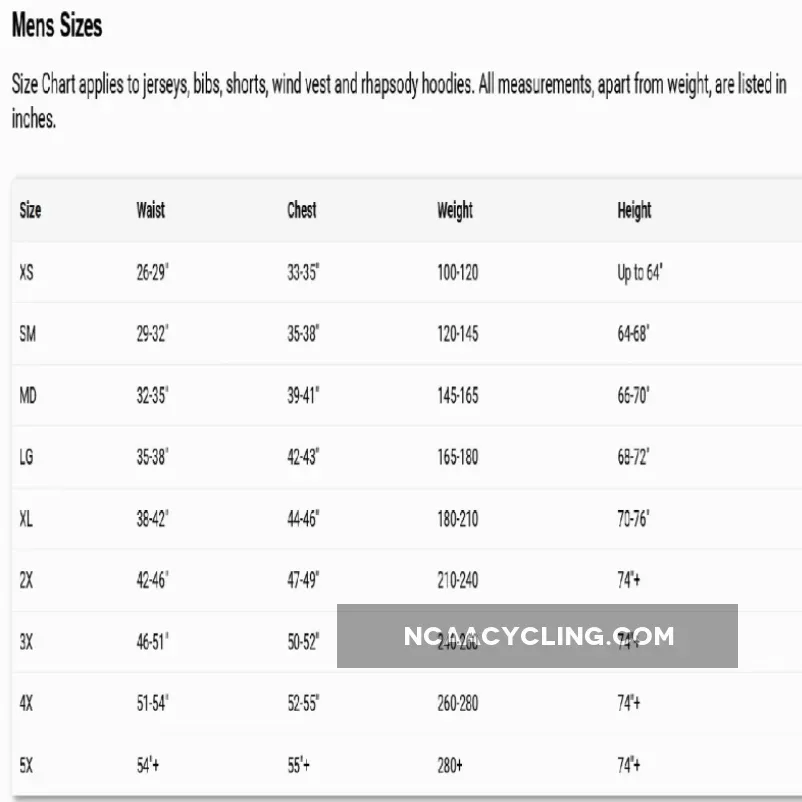Click the Mens Sizes heading

point(56,26)
